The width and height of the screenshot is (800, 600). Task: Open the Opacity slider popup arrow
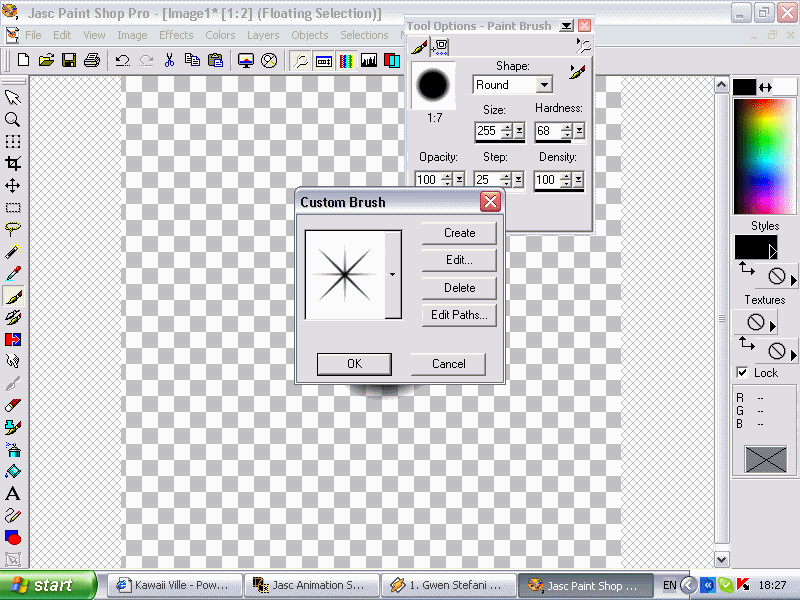[x=460, y=179]
